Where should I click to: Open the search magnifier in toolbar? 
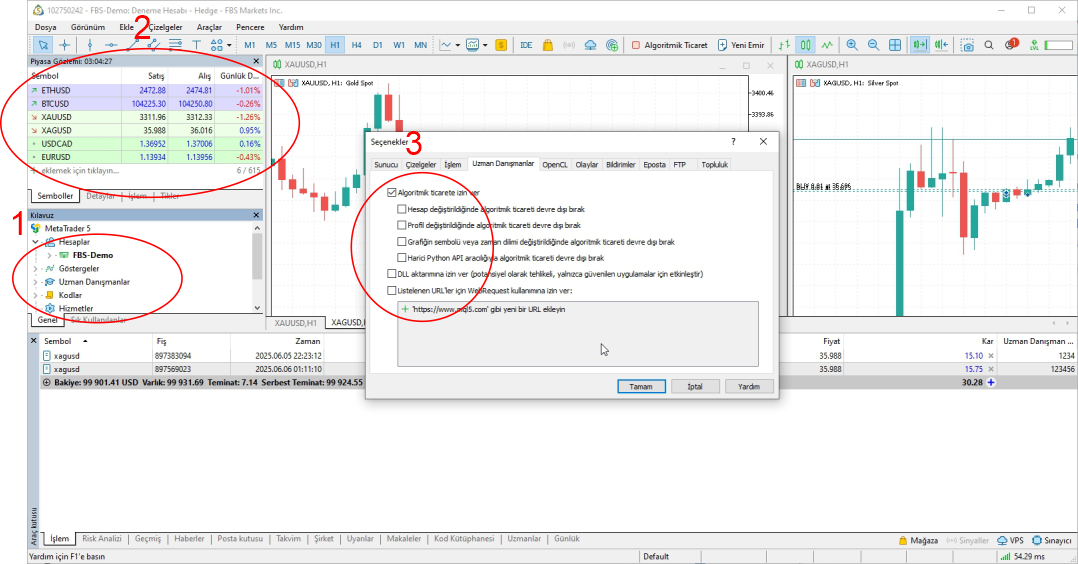[x=989, y=45]
